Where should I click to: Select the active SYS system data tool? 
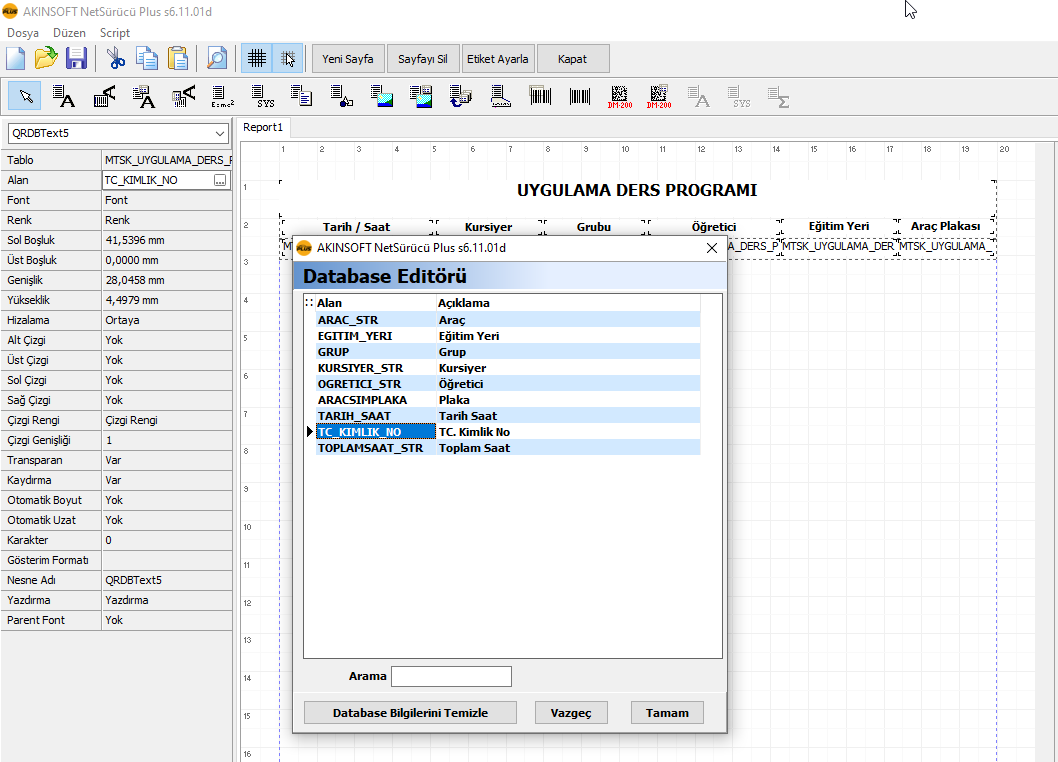262,96
